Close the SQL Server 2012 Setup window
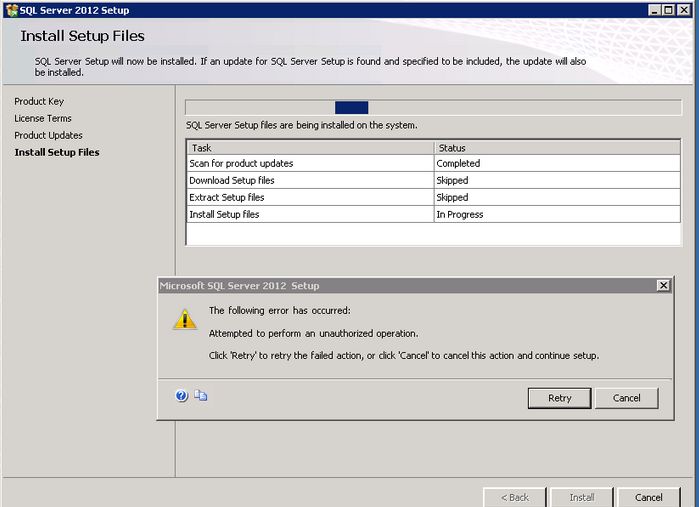 [684, 10]
